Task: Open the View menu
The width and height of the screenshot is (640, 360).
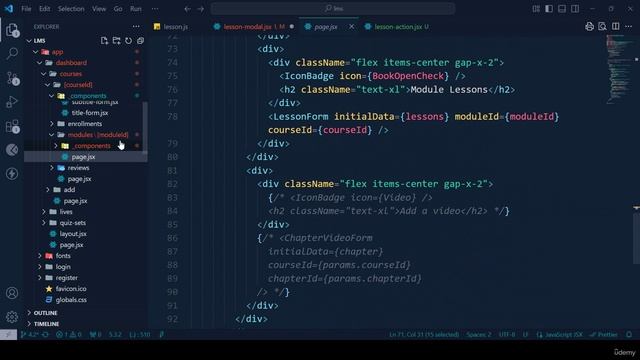Action: (x=99, y=9)
